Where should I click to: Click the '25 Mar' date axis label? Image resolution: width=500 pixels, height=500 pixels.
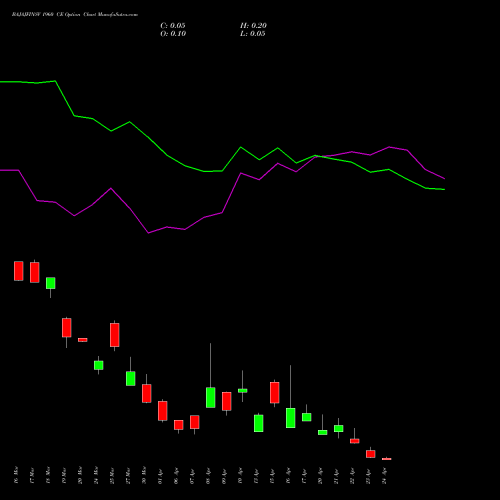[x=112, y=475]
